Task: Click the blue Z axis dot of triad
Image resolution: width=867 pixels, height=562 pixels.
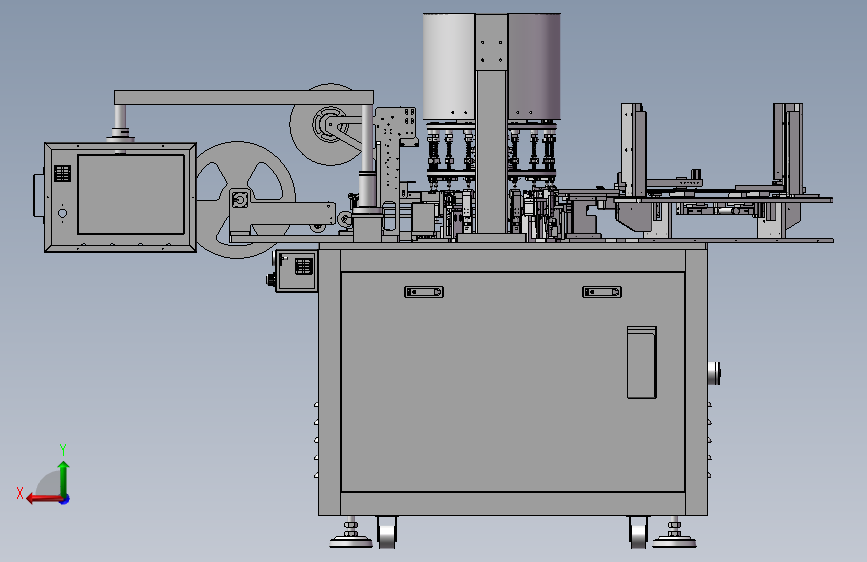Action: click(65, 499)
